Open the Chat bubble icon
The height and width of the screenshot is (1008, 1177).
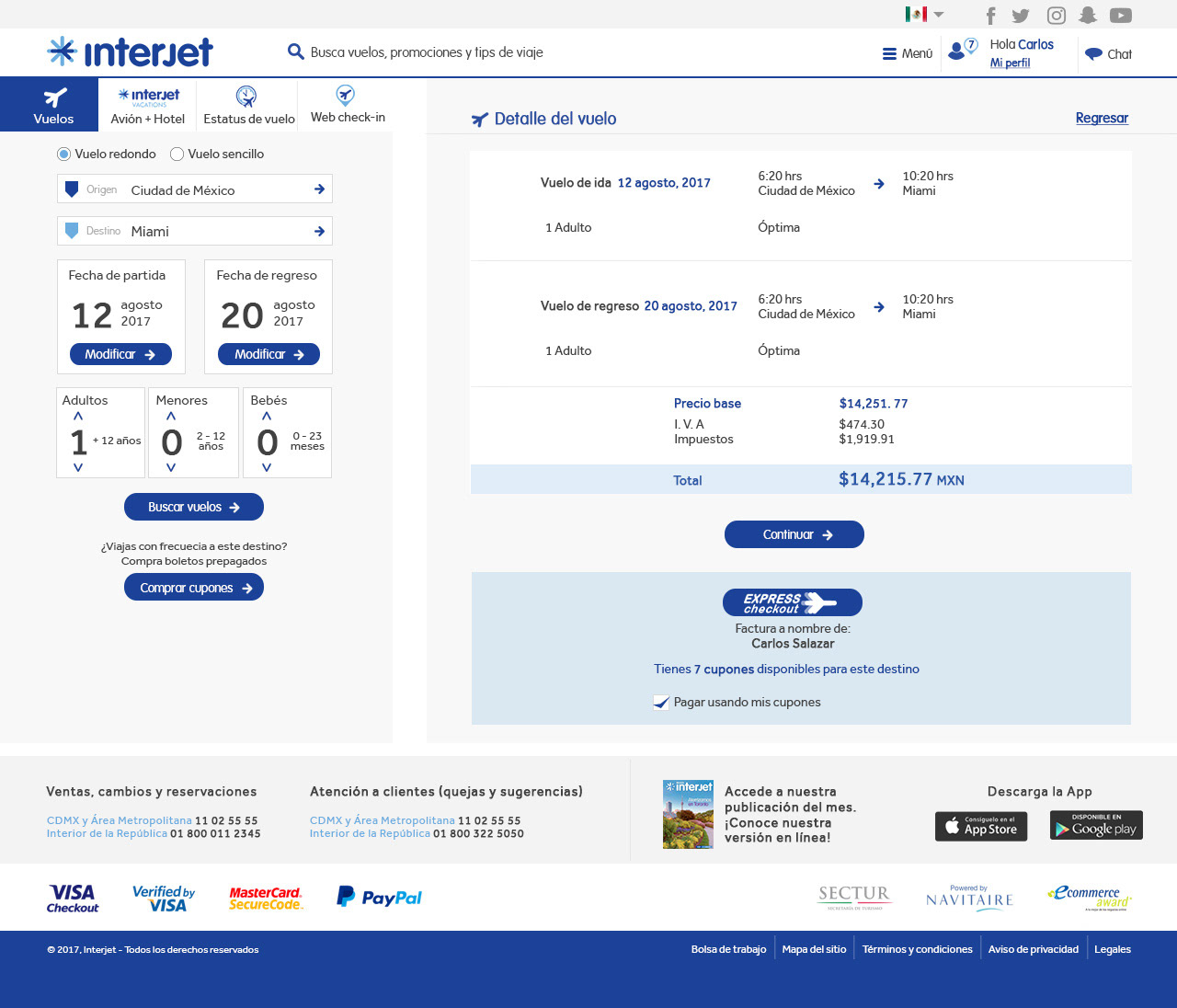(1093, 53)
